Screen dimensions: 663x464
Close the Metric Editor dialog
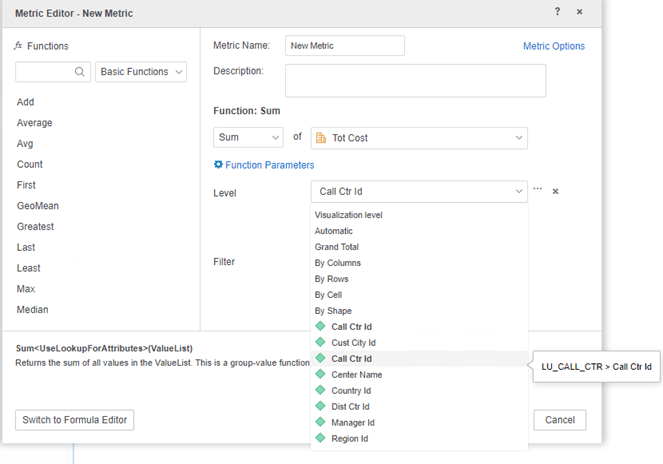(580, 12)
